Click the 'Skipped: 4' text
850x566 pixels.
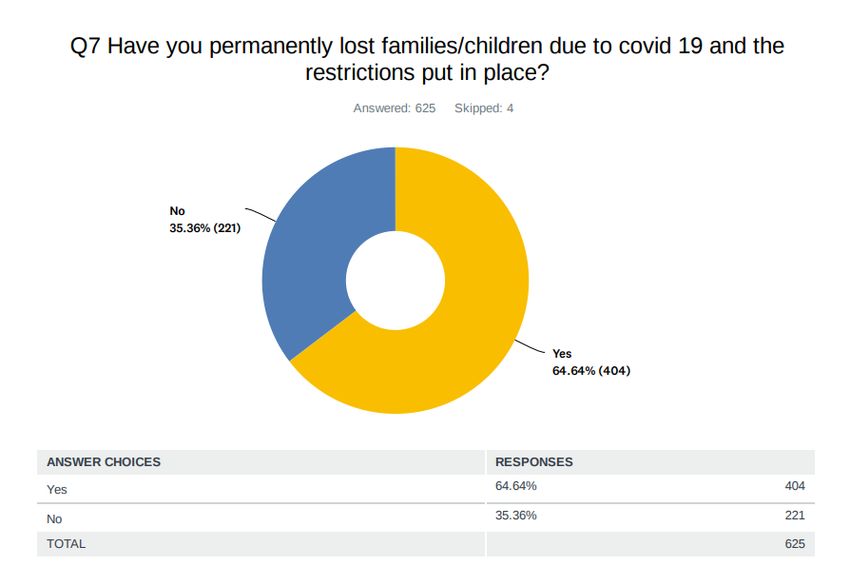tap(484, 108)
